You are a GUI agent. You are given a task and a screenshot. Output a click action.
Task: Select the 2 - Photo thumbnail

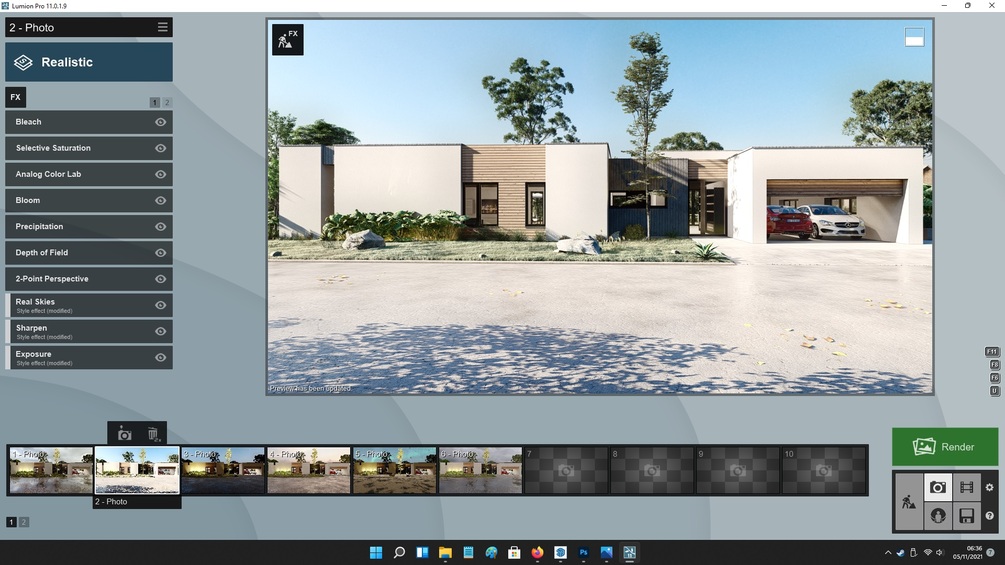tap(137, 470)
